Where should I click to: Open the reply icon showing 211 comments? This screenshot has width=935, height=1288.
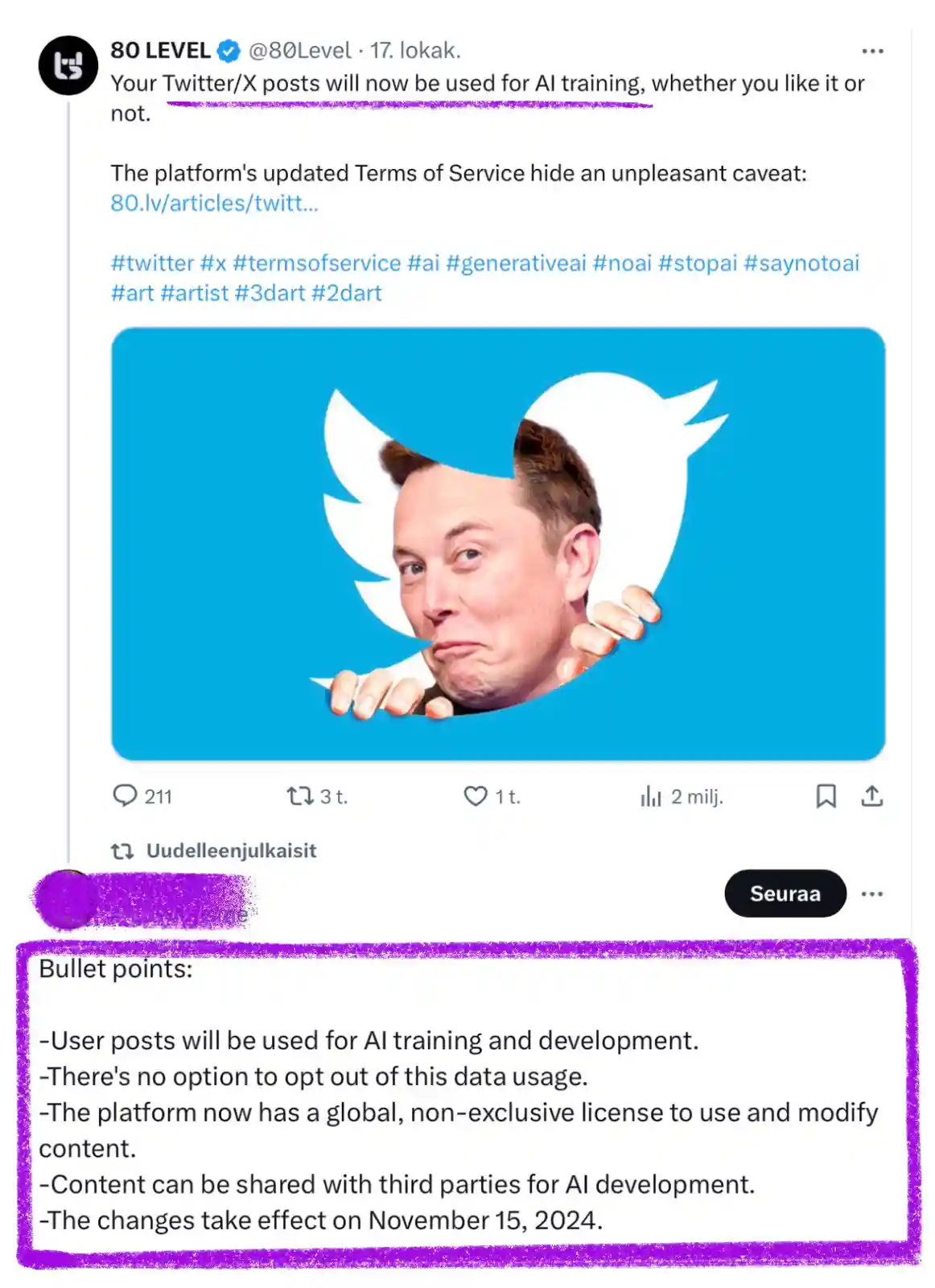125,795
